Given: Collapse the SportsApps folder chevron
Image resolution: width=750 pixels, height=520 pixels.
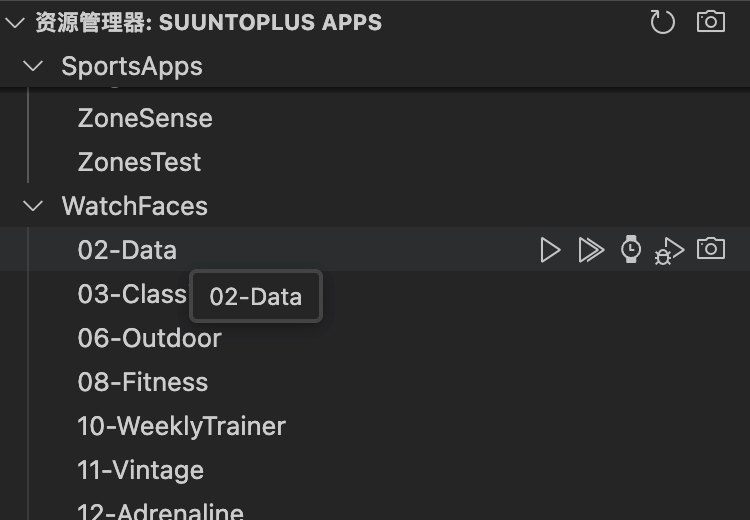Looking at the screenshot, I should coord(33,66).
